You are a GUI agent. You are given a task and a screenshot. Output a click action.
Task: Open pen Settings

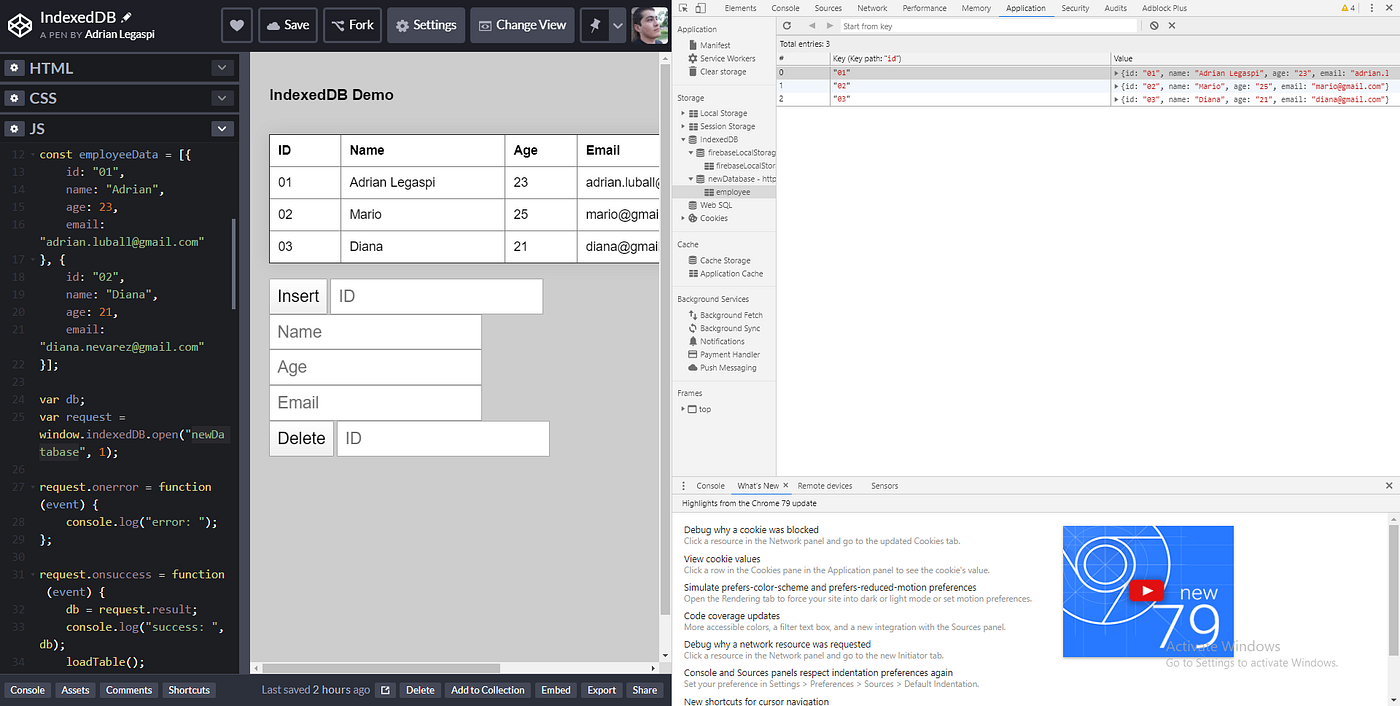426,25
